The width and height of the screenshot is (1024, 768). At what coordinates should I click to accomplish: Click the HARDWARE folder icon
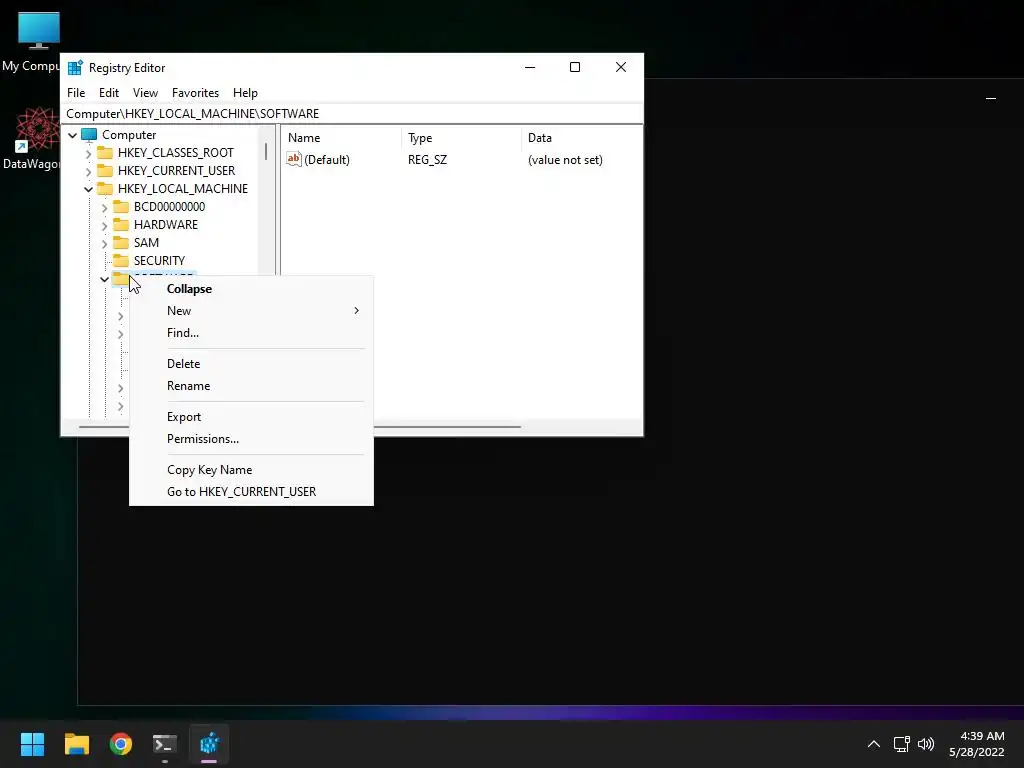[121, 225]
